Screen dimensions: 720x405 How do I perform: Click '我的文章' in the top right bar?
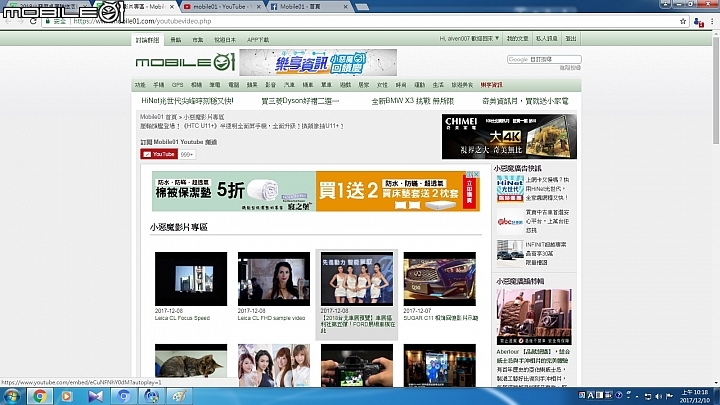pyautogui.click(x=518, y=39)
